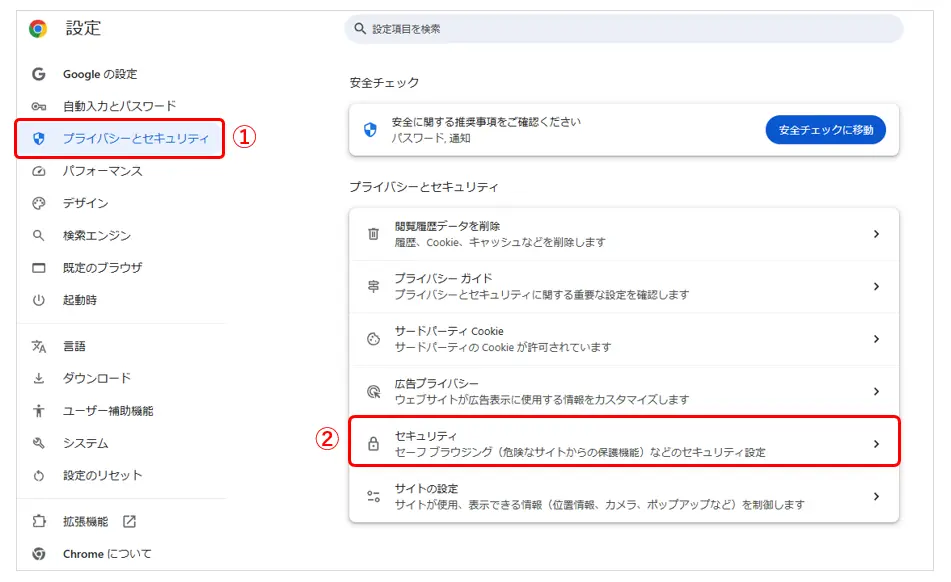951x582 pixels.
Task: Select プライバシーとセキュリティ in the sidebar
Action: (x=135, y=138)
